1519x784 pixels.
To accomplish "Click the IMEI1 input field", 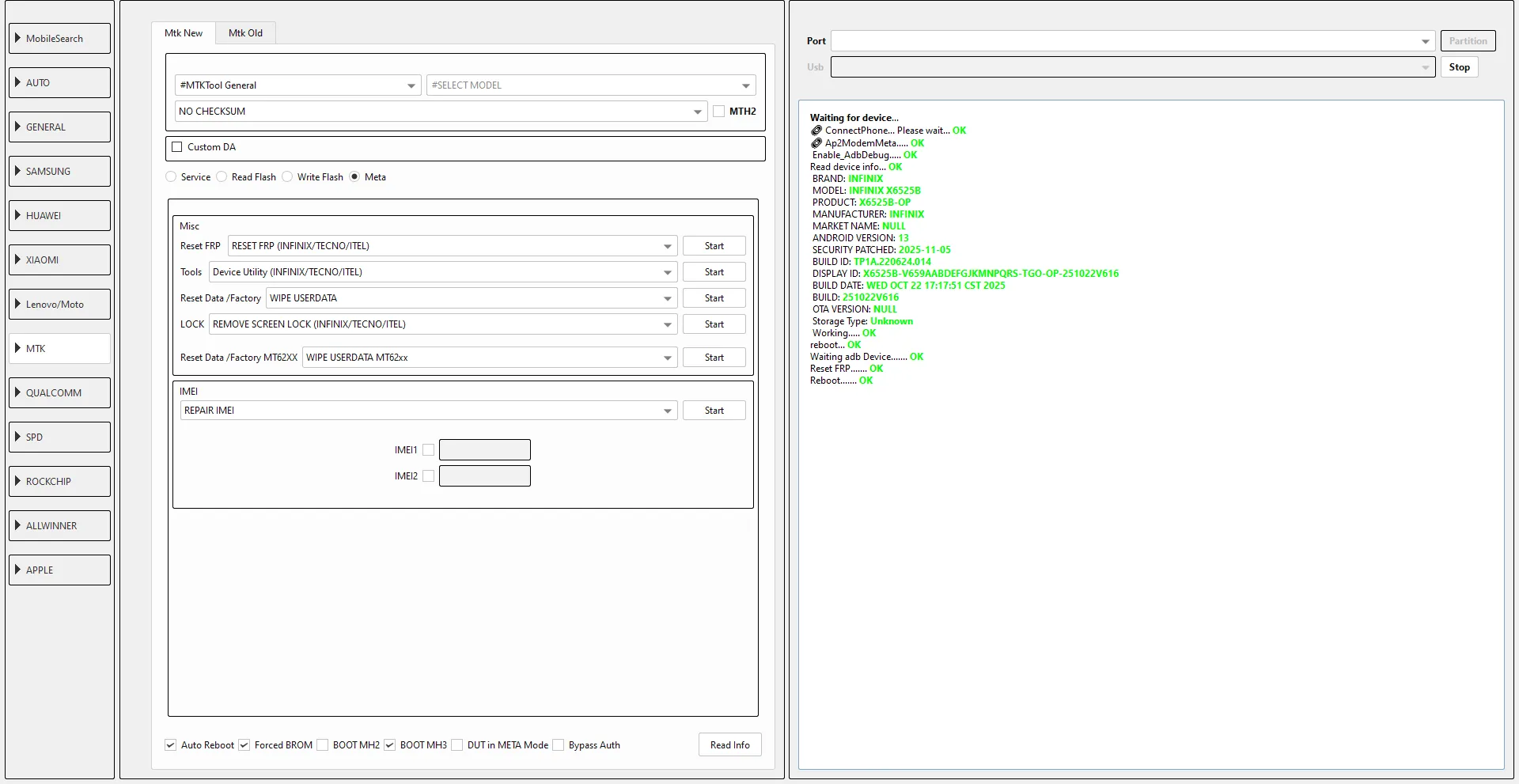I will 484,450.
